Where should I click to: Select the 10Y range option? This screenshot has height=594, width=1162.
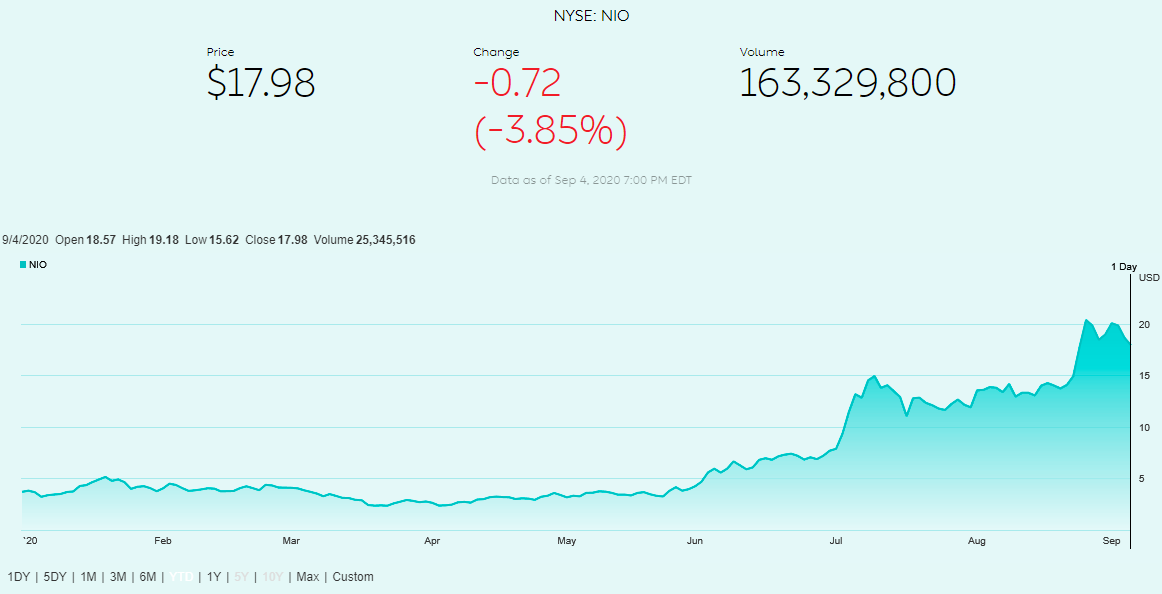tap(273, 576)
